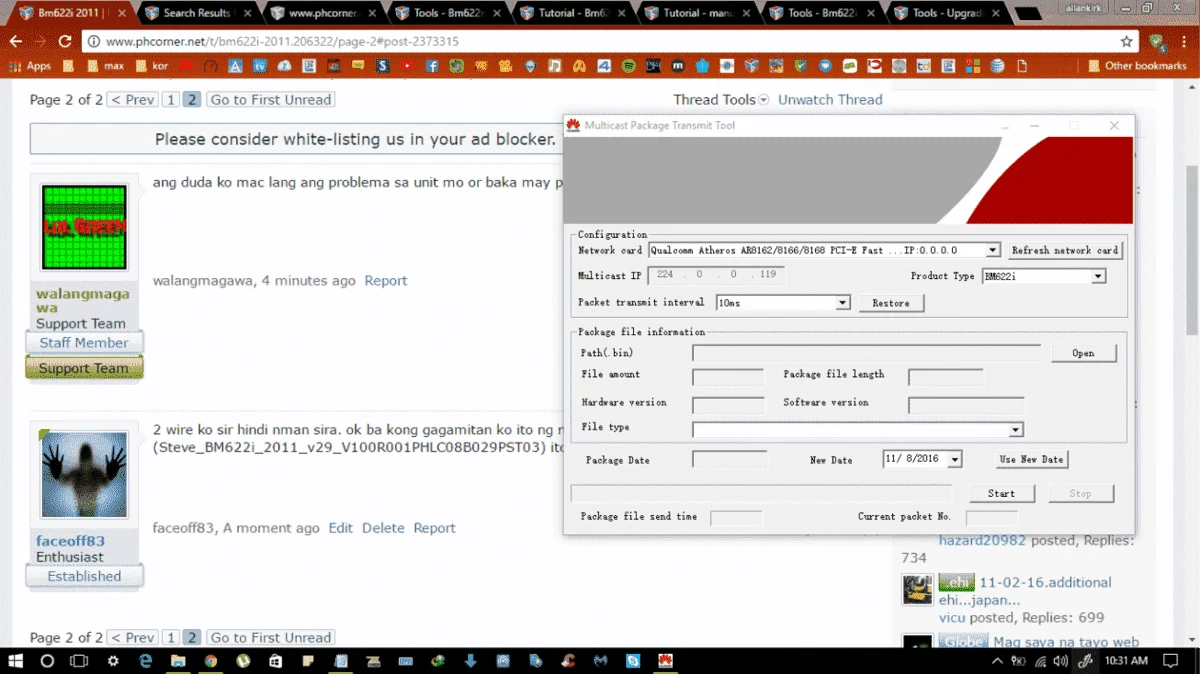1200x674 pixels.
Task: Switch to the 'Search Results' browser tab
Action: click(197, 13)
